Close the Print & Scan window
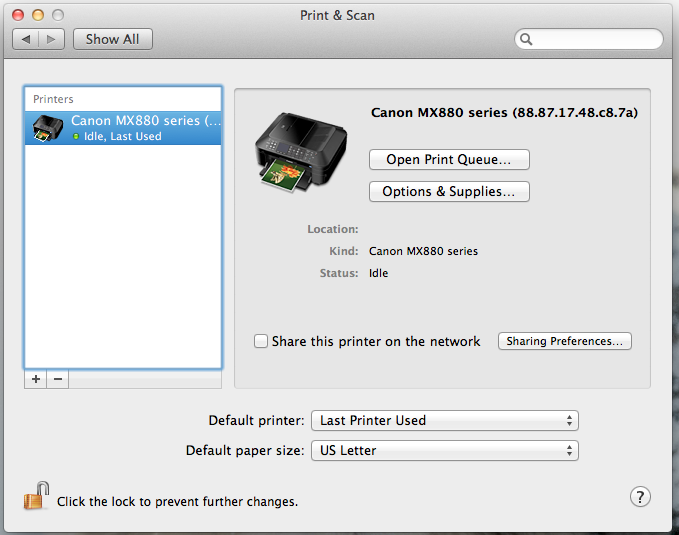 point(18,15)
